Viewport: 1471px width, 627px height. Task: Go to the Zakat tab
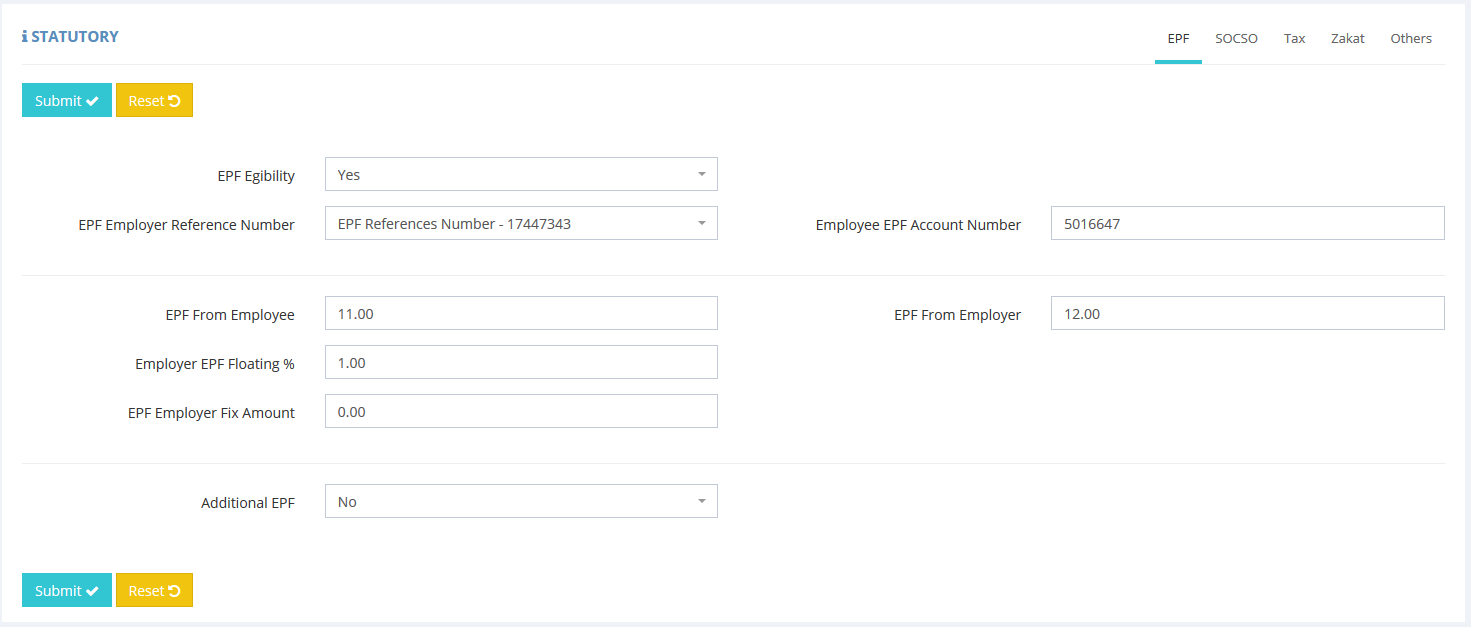pyautogui.click(x=1347, y=39)
